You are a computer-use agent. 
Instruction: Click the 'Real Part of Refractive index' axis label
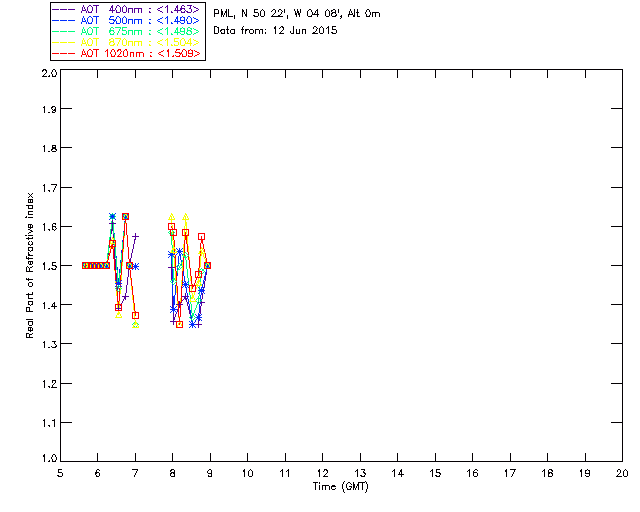[29, 266]
